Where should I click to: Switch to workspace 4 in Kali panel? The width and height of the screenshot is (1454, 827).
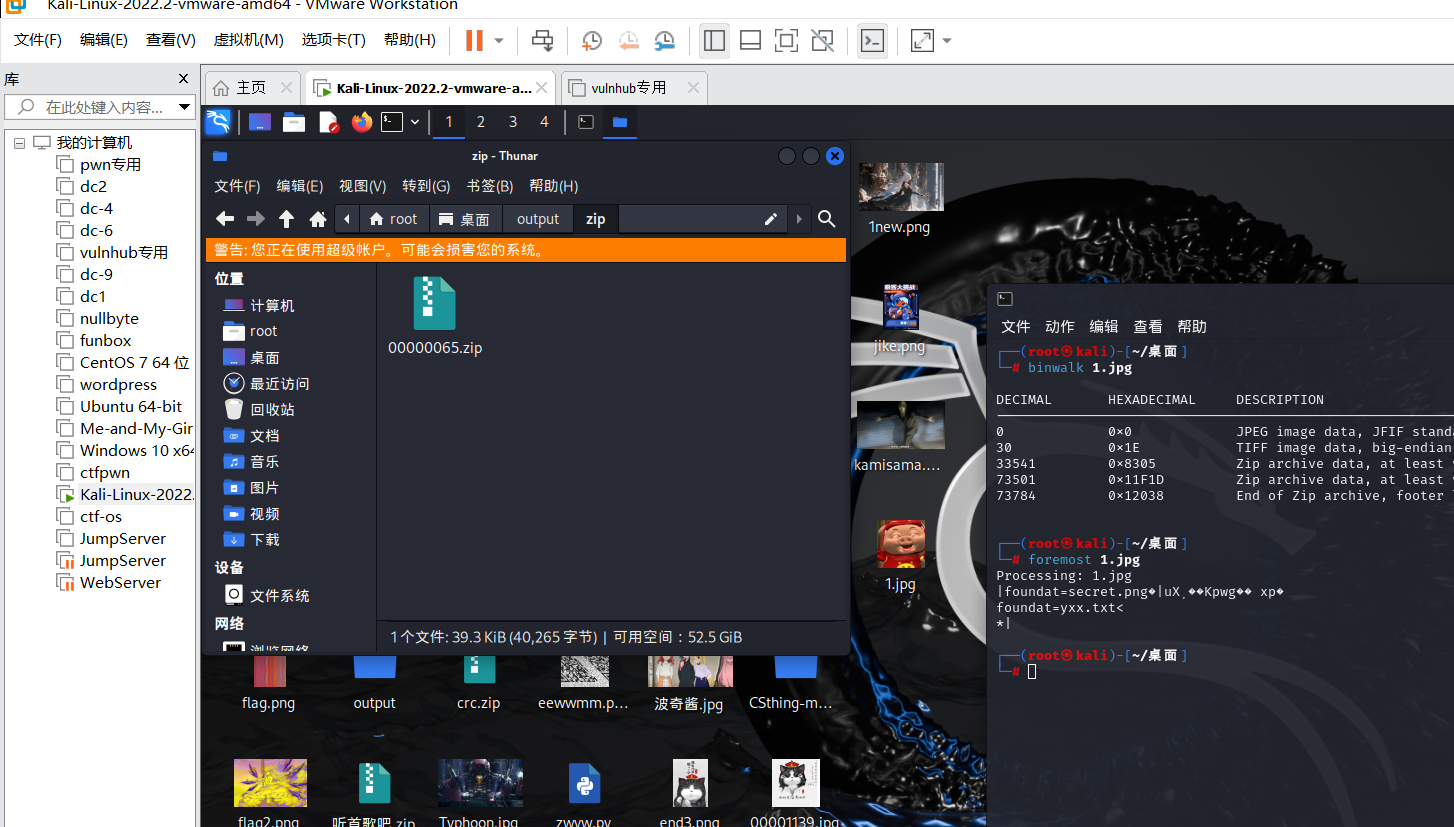(x=544, y=122)
